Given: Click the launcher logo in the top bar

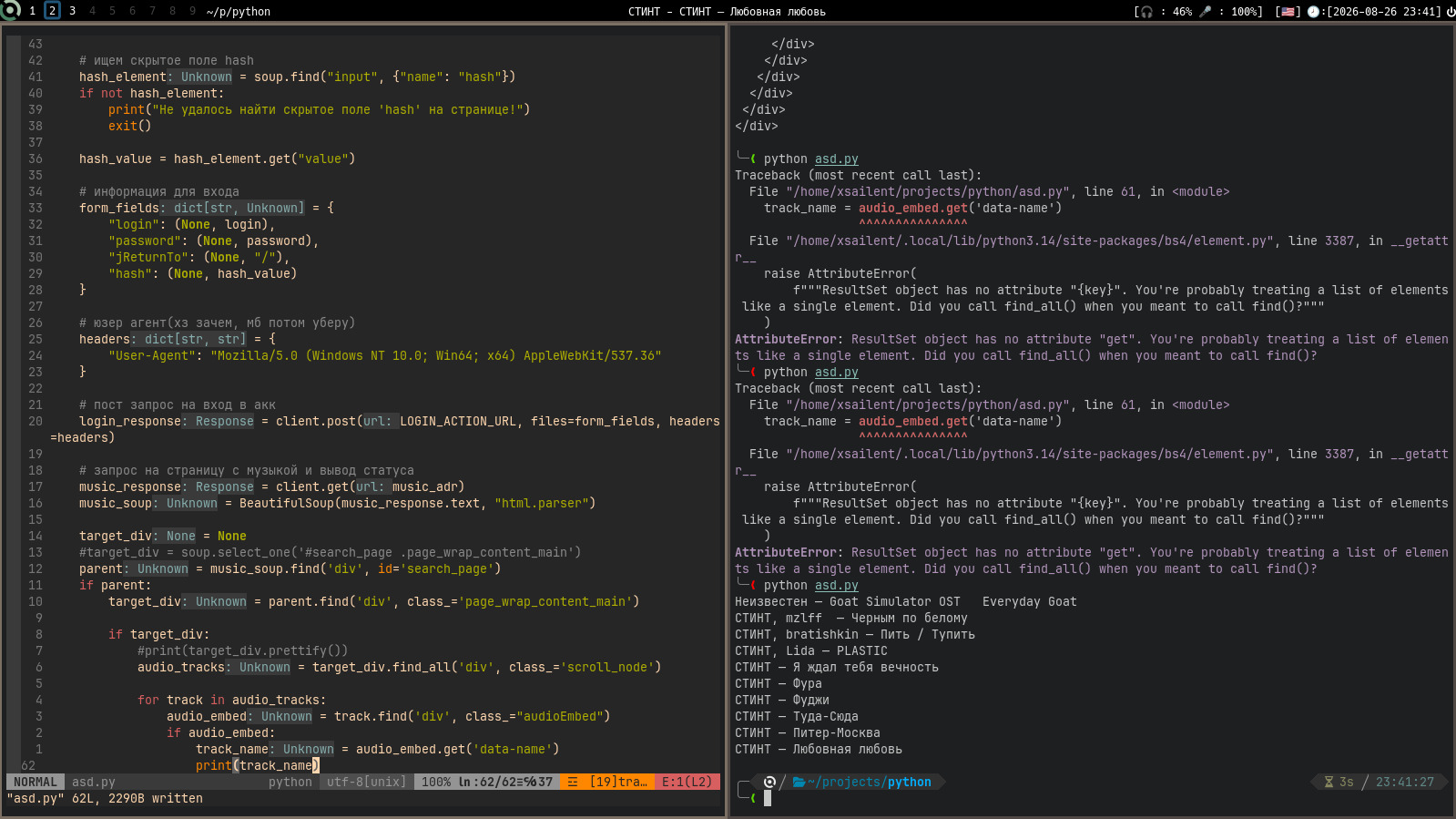Looking at the screenshot, I should click(10, 10).
